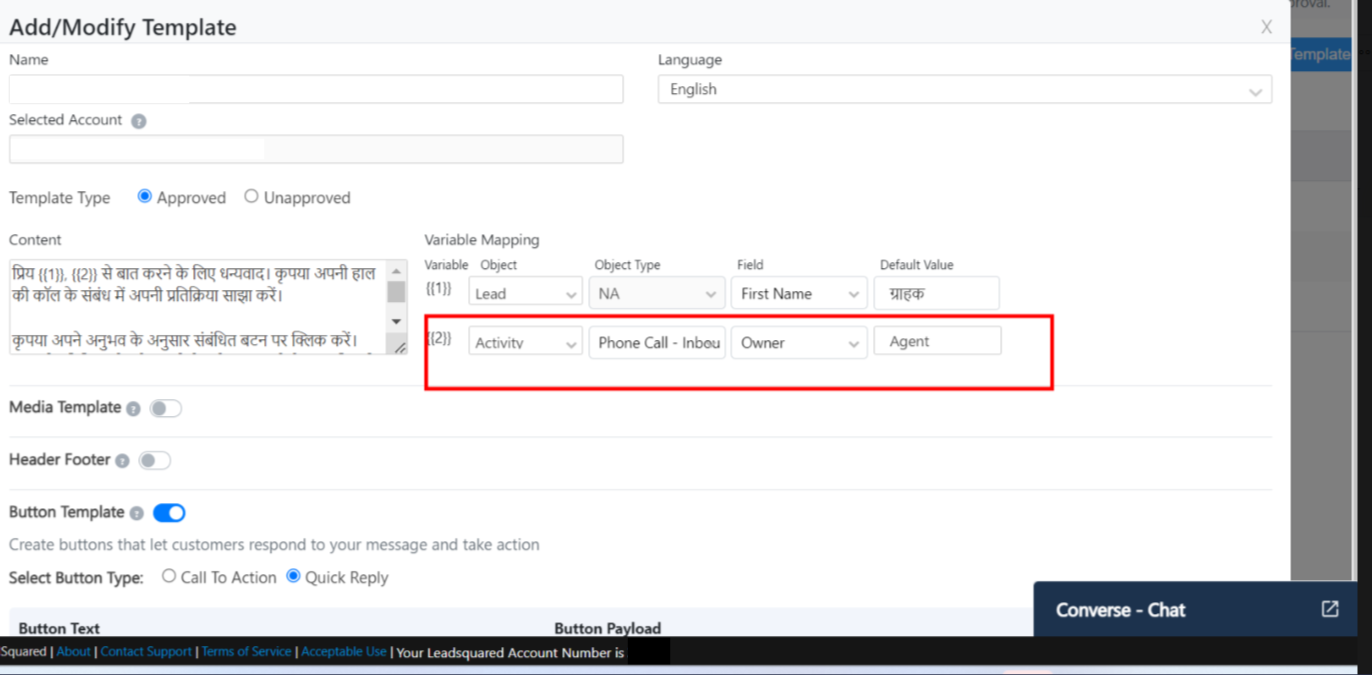
Task: Click the help icon beside Selected Account
Action: click(139, 121)
